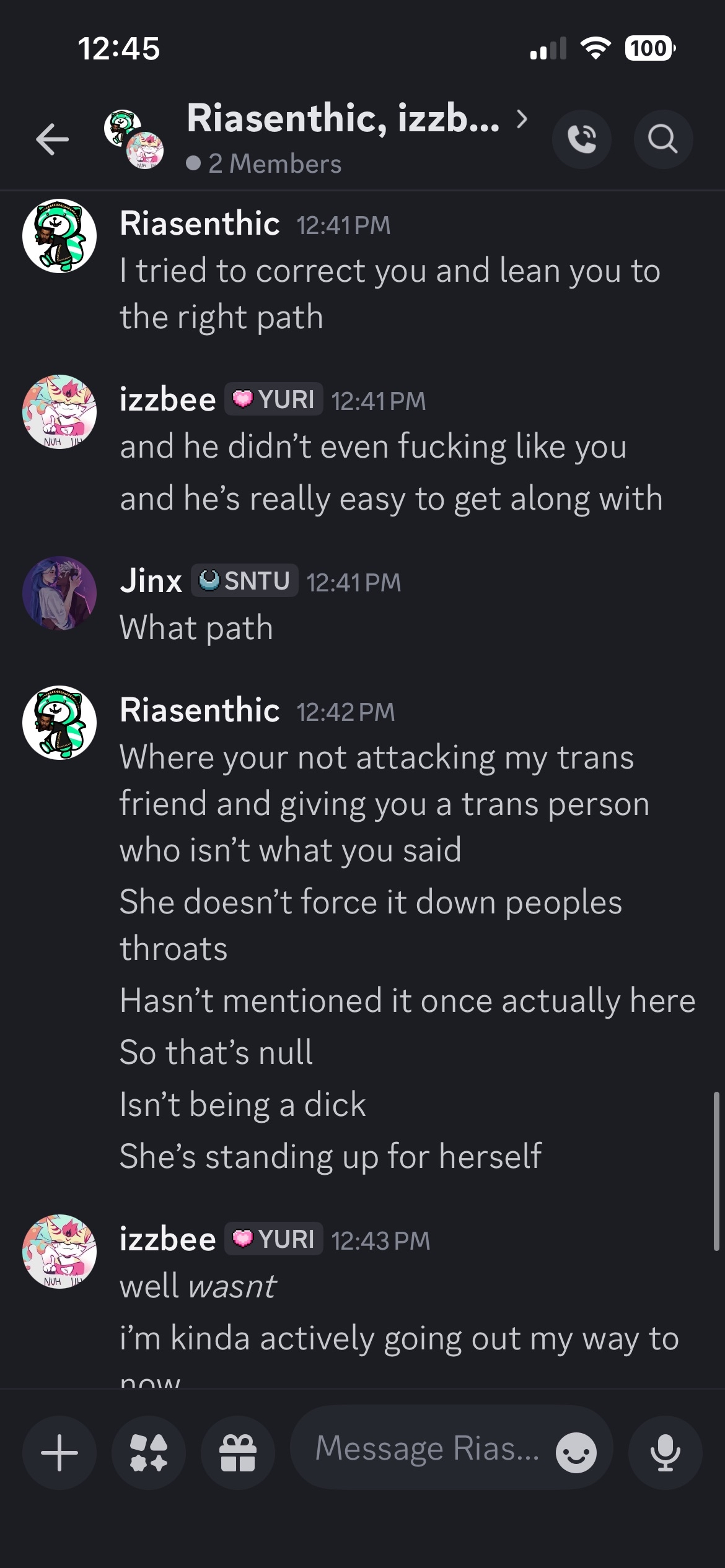
Task: Open search with the magnifying glass icon
Action: pyautogui.click(x=663, y=139)
